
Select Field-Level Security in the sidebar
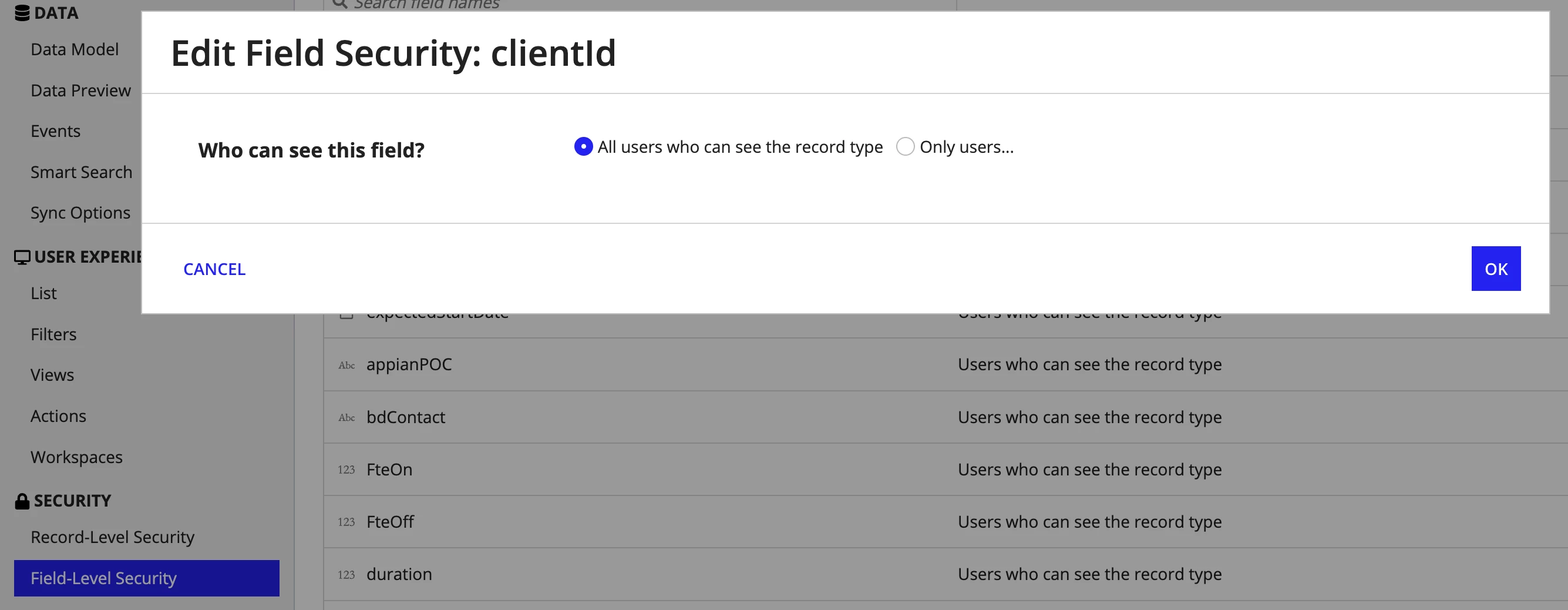click(x=147, y=578)
